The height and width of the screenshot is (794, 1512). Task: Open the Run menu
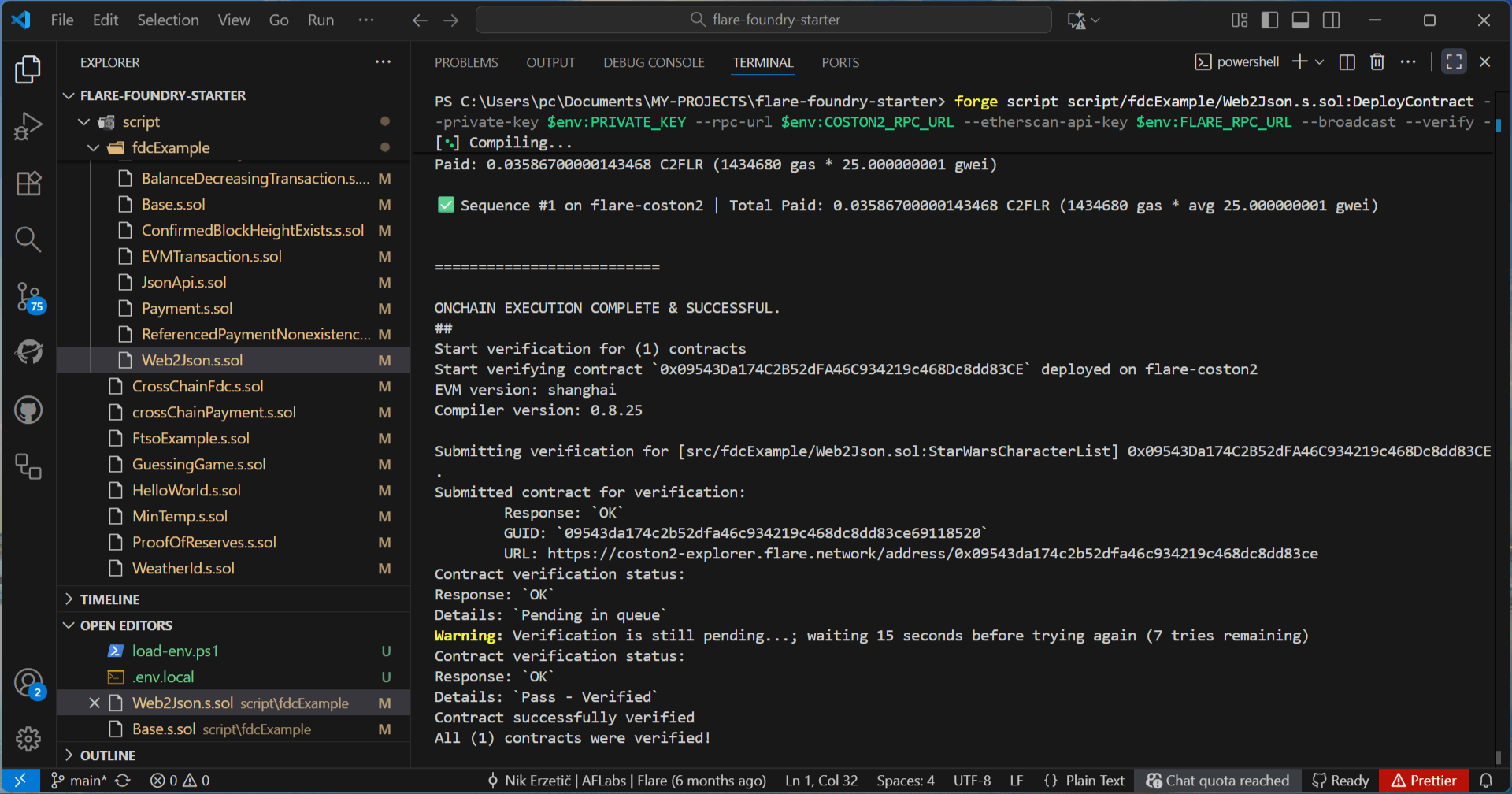(x=320, y=20)
